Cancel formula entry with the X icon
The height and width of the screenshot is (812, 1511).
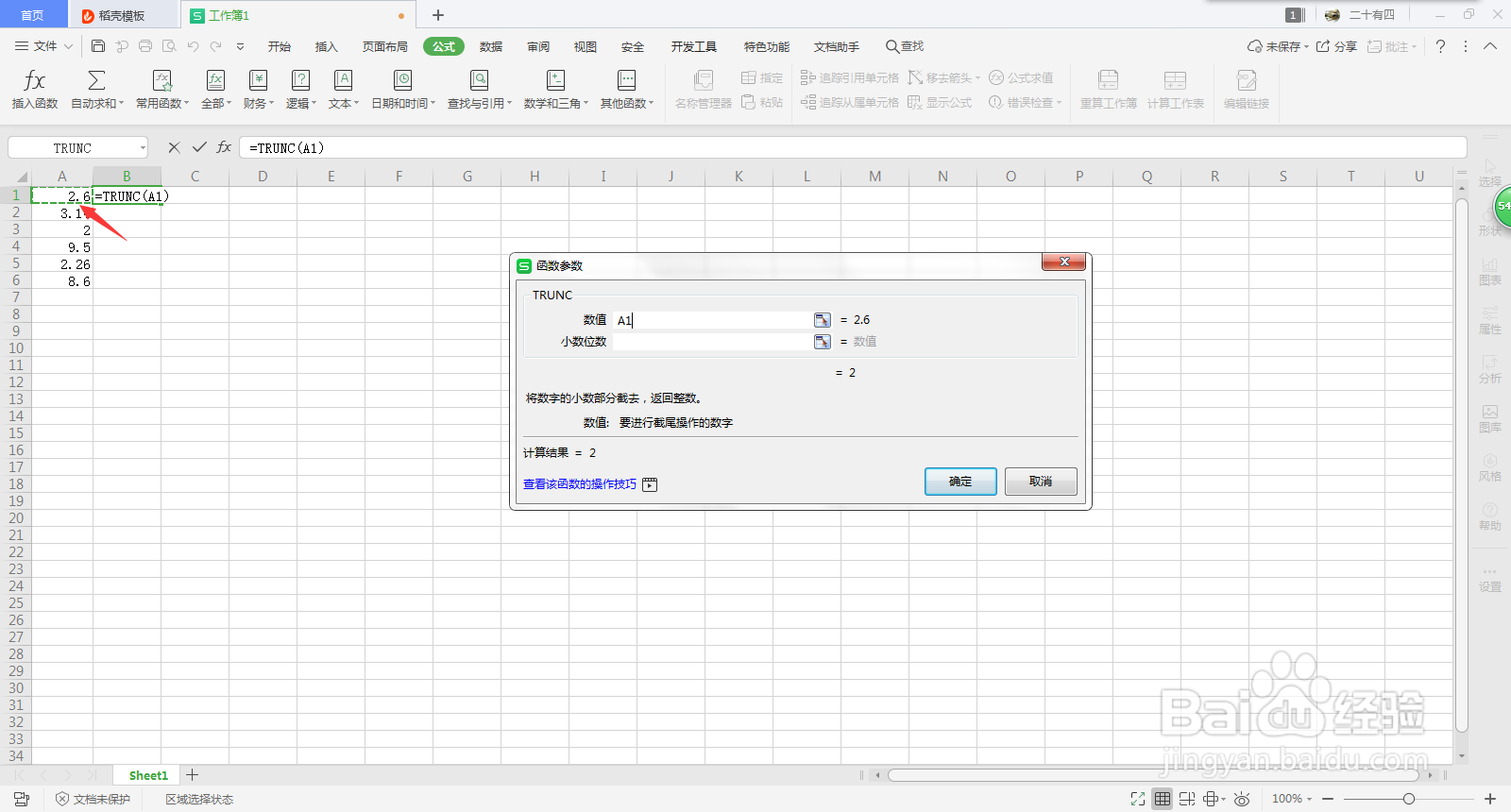click(x=174, y=147)
